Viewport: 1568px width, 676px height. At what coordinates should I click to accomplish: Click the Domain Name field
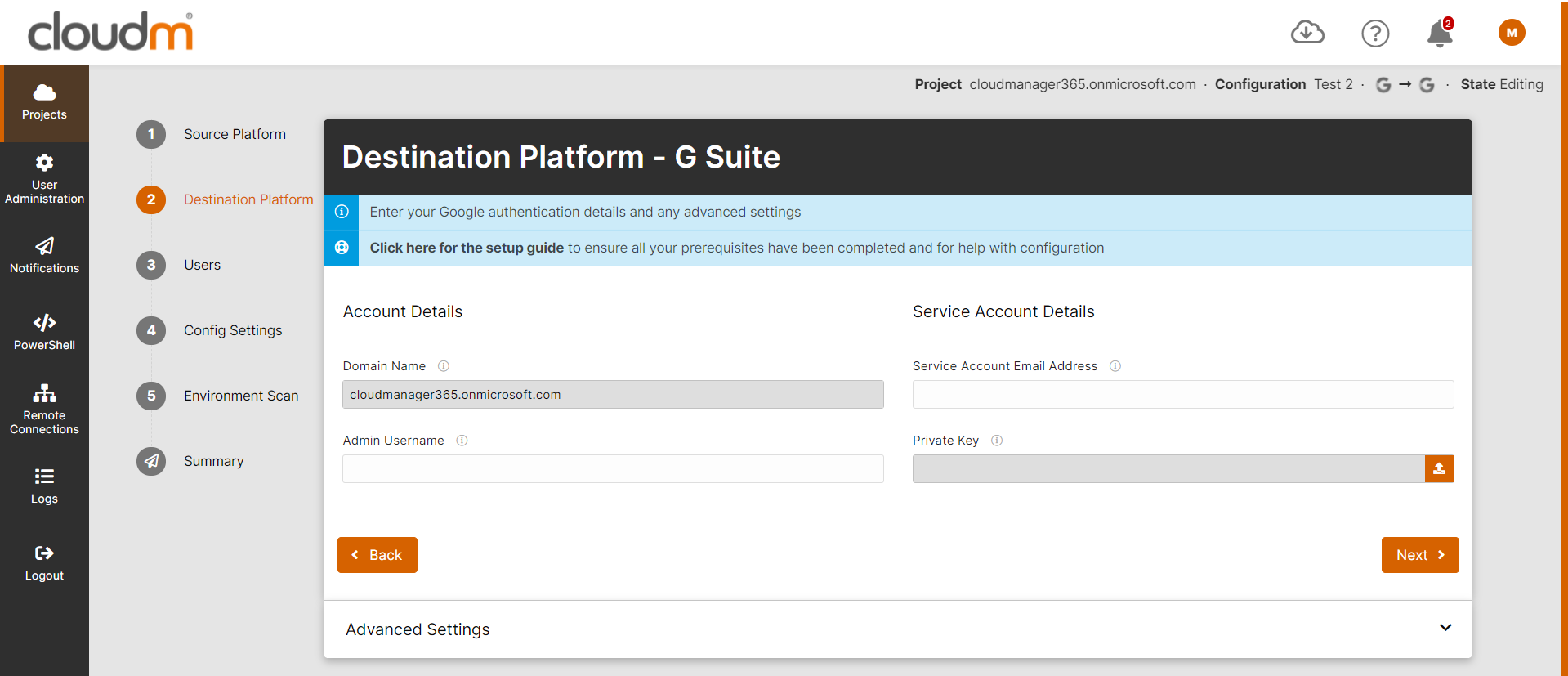coord(613,394)
